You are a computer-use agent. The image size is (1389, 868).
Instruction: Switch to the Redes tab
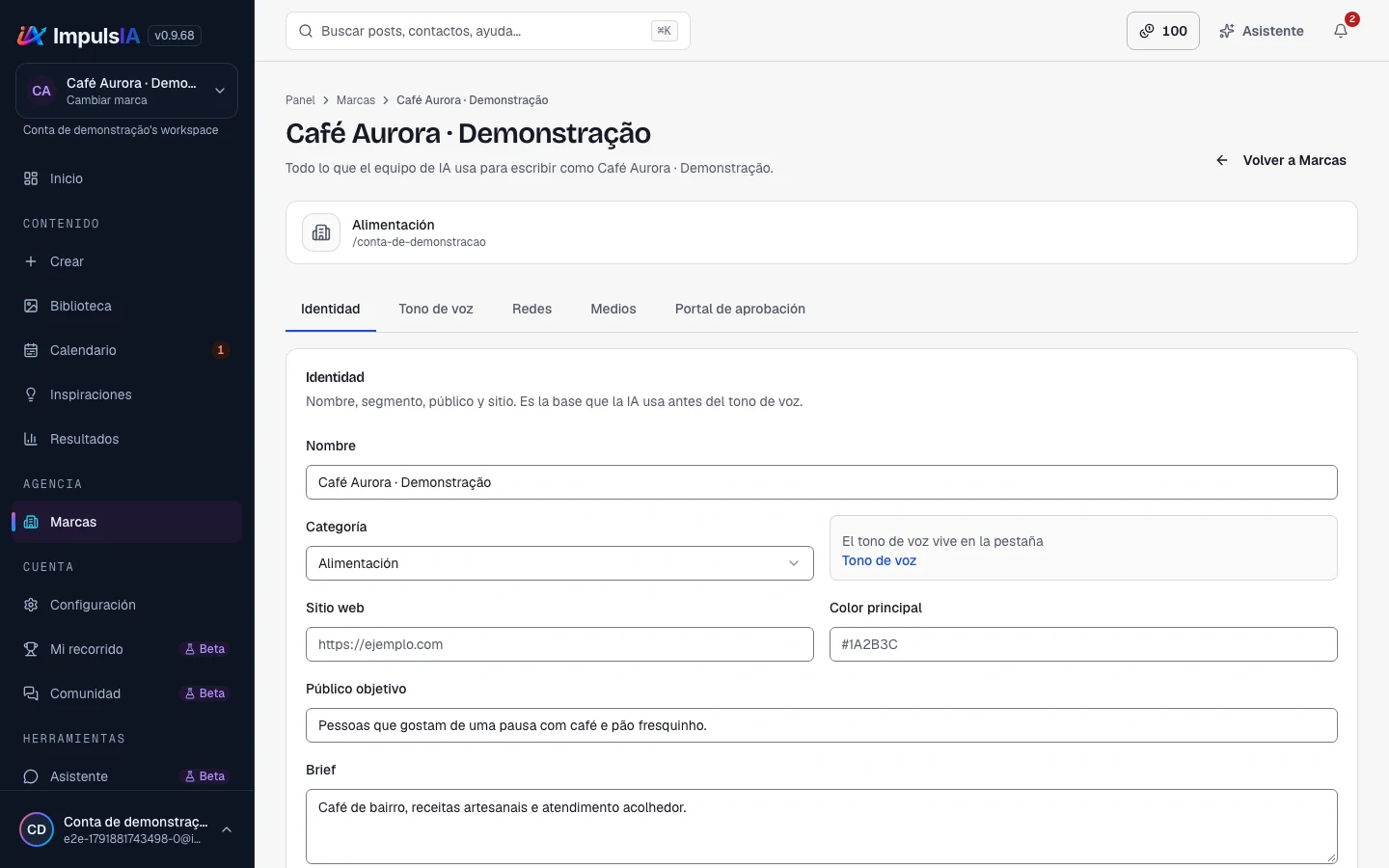click(531, 309)
